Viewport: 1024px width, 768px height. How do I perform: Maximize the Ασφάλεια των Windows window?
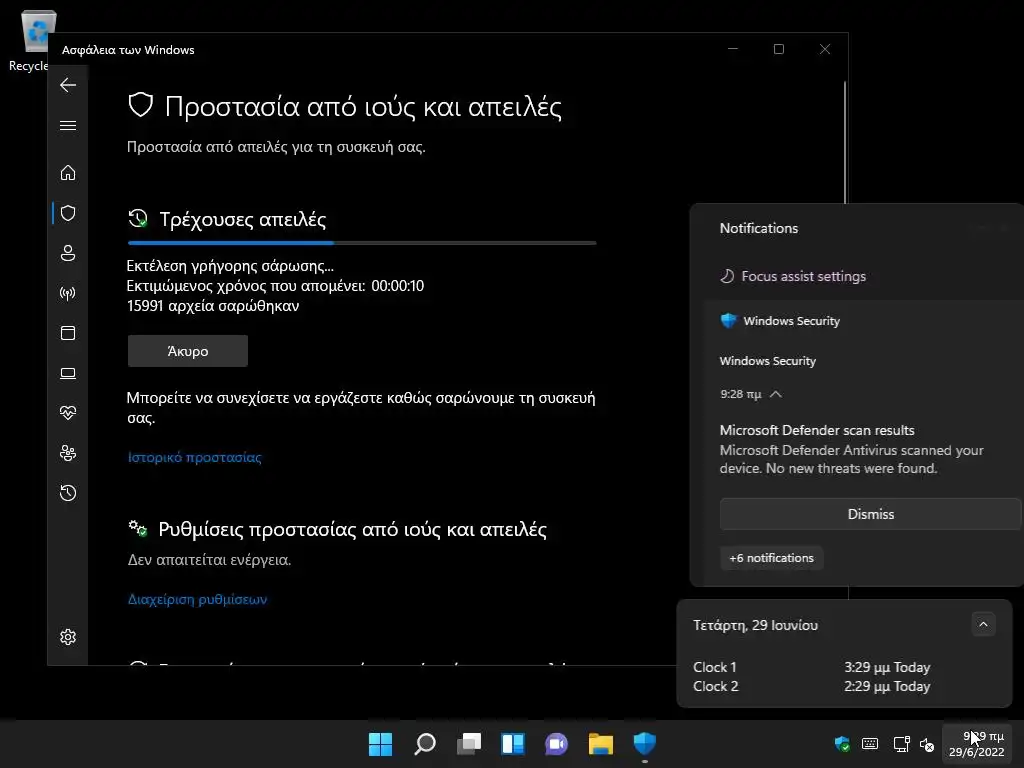(778, 49)
